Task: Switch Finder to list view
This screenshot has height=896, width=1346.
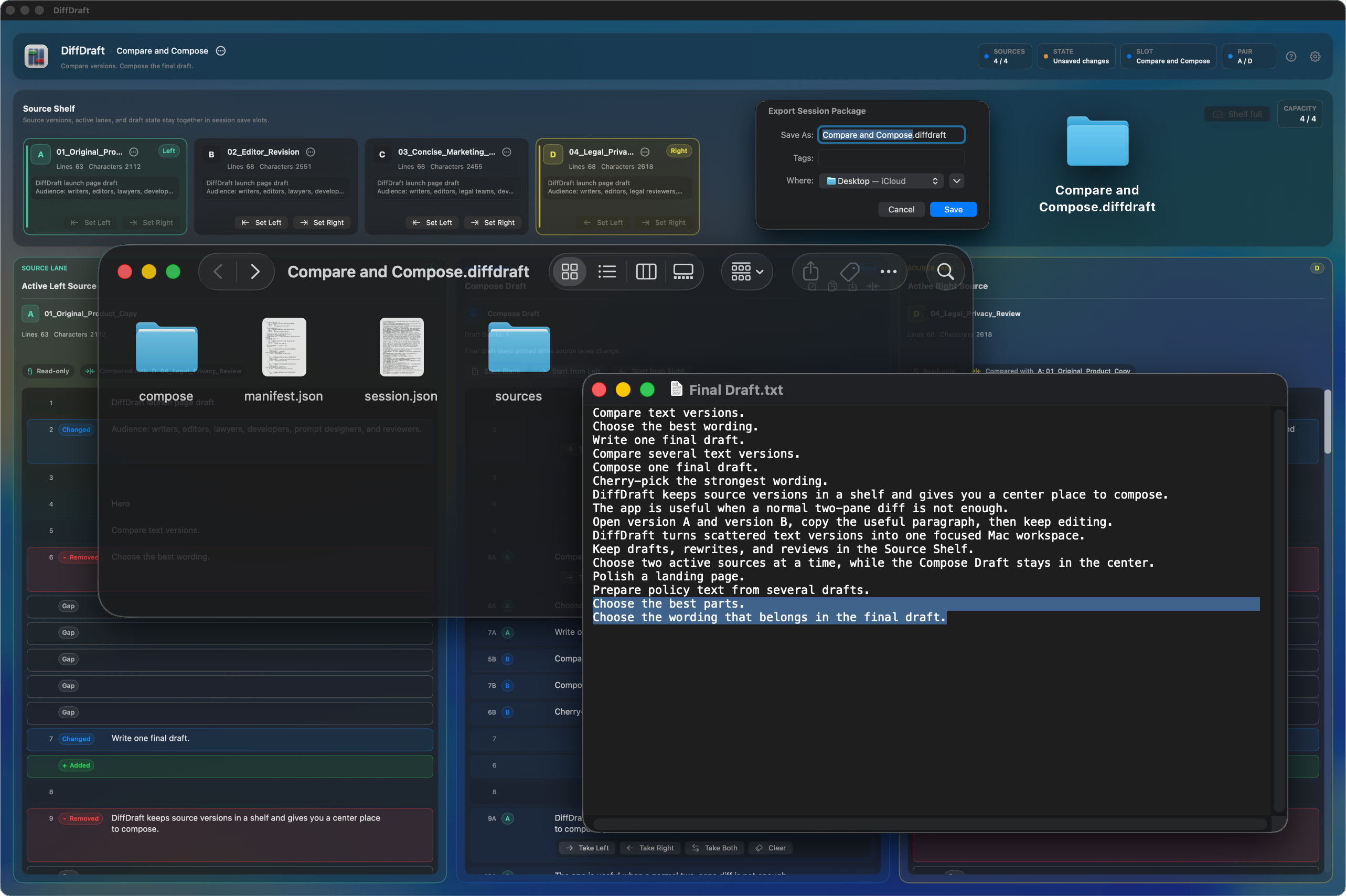Action: [607, 272]
